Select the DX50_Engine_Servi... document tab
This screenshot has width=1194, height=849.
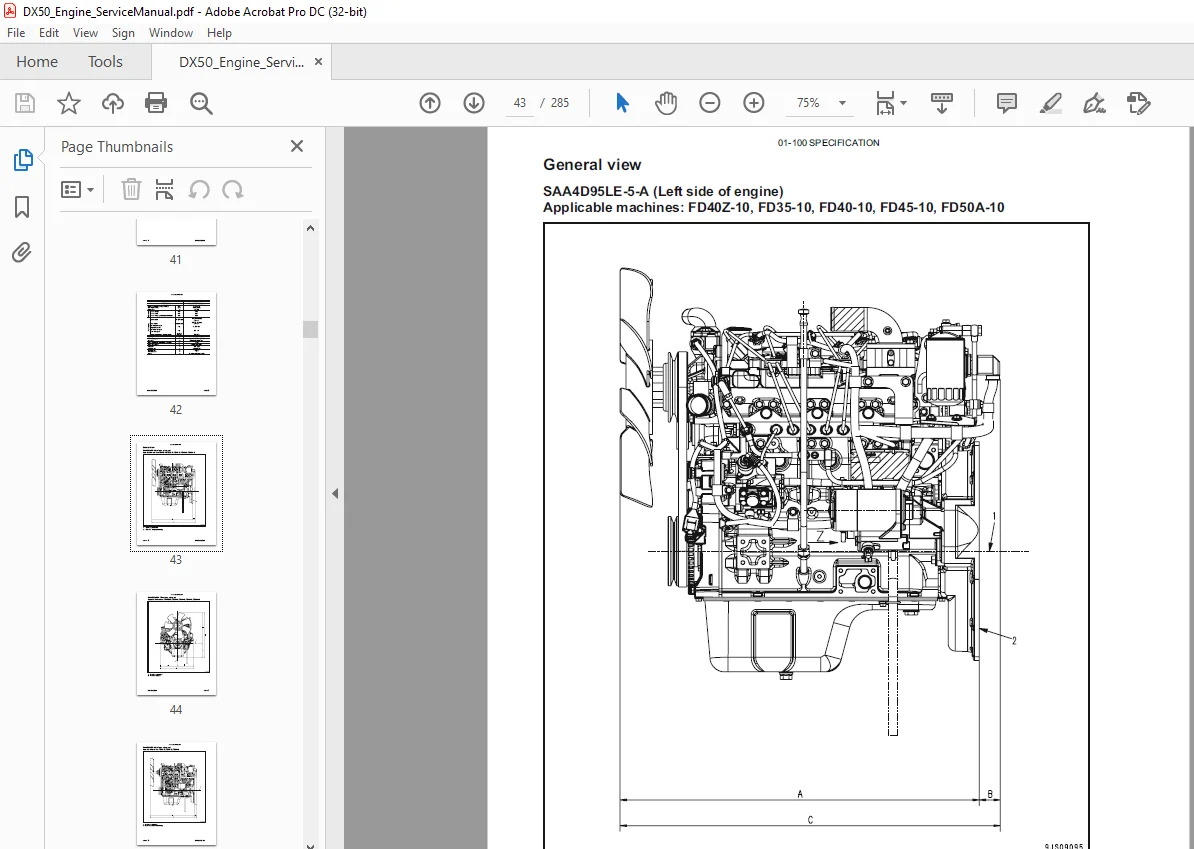241,62
